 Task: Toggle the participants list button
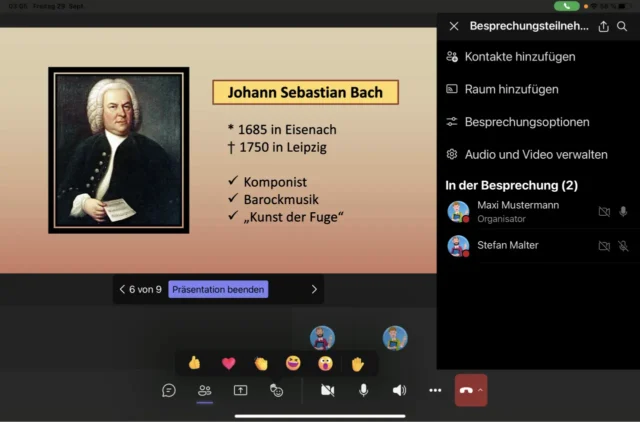(204, 391)
